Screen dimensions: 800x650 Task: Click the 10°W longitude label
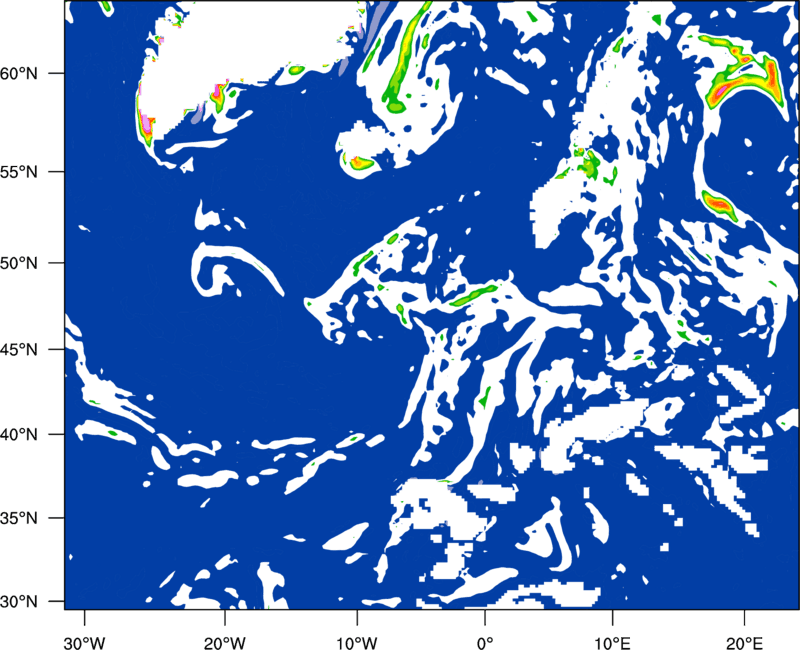pos(357,643)
